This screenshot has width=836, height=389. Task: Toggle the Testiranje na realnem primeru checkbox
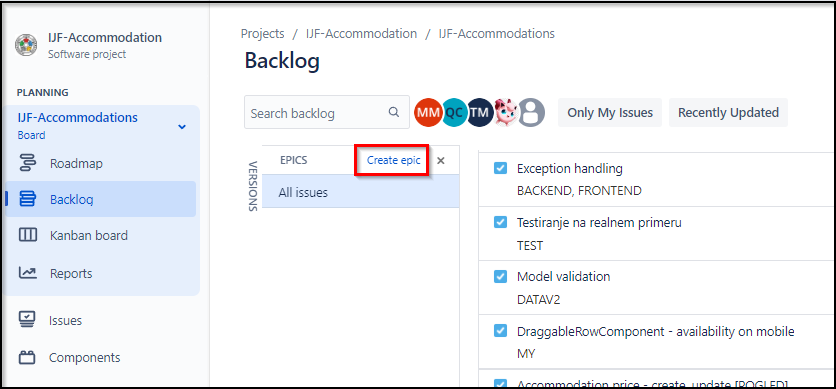pos(500,222)
